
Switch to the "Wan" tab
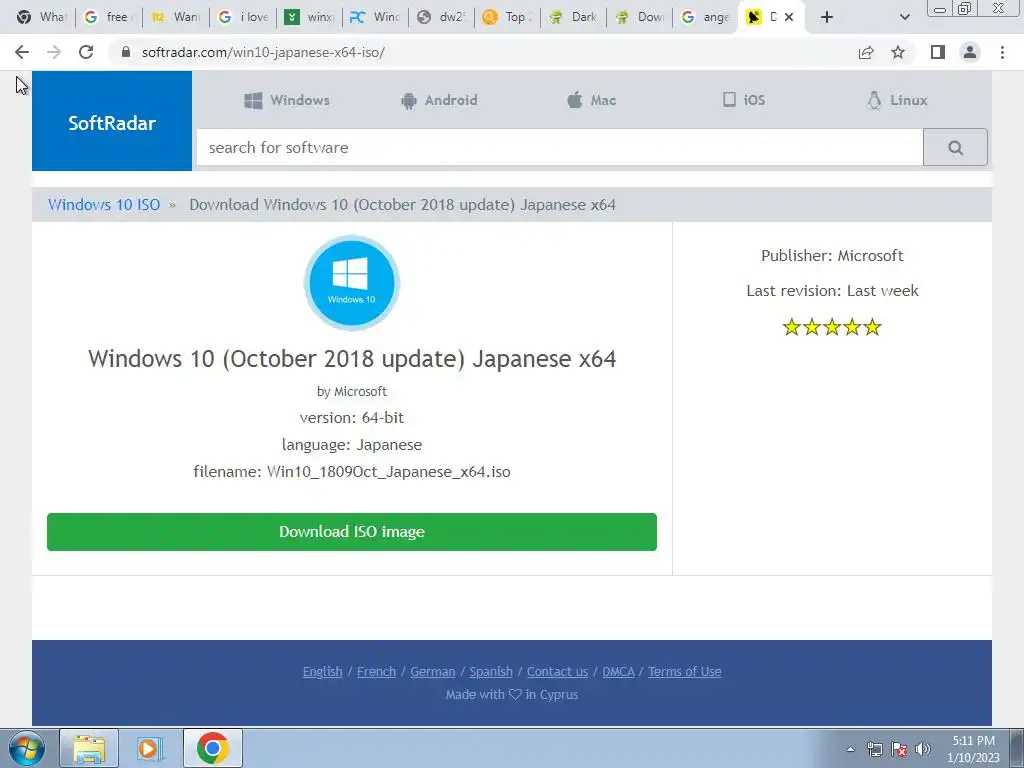175,18
